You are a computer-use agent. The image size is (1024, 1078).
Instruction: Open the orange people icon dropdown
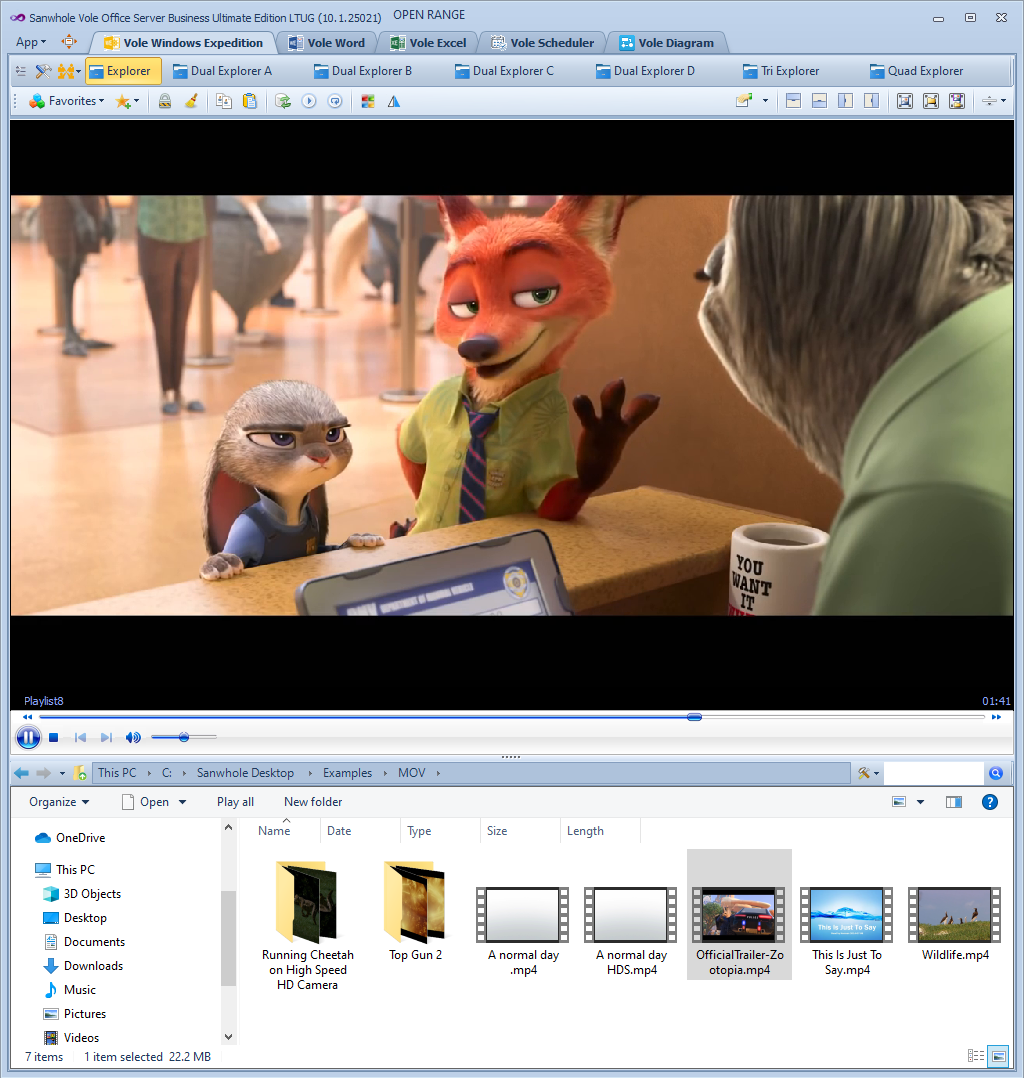click(x=69, y=71)
